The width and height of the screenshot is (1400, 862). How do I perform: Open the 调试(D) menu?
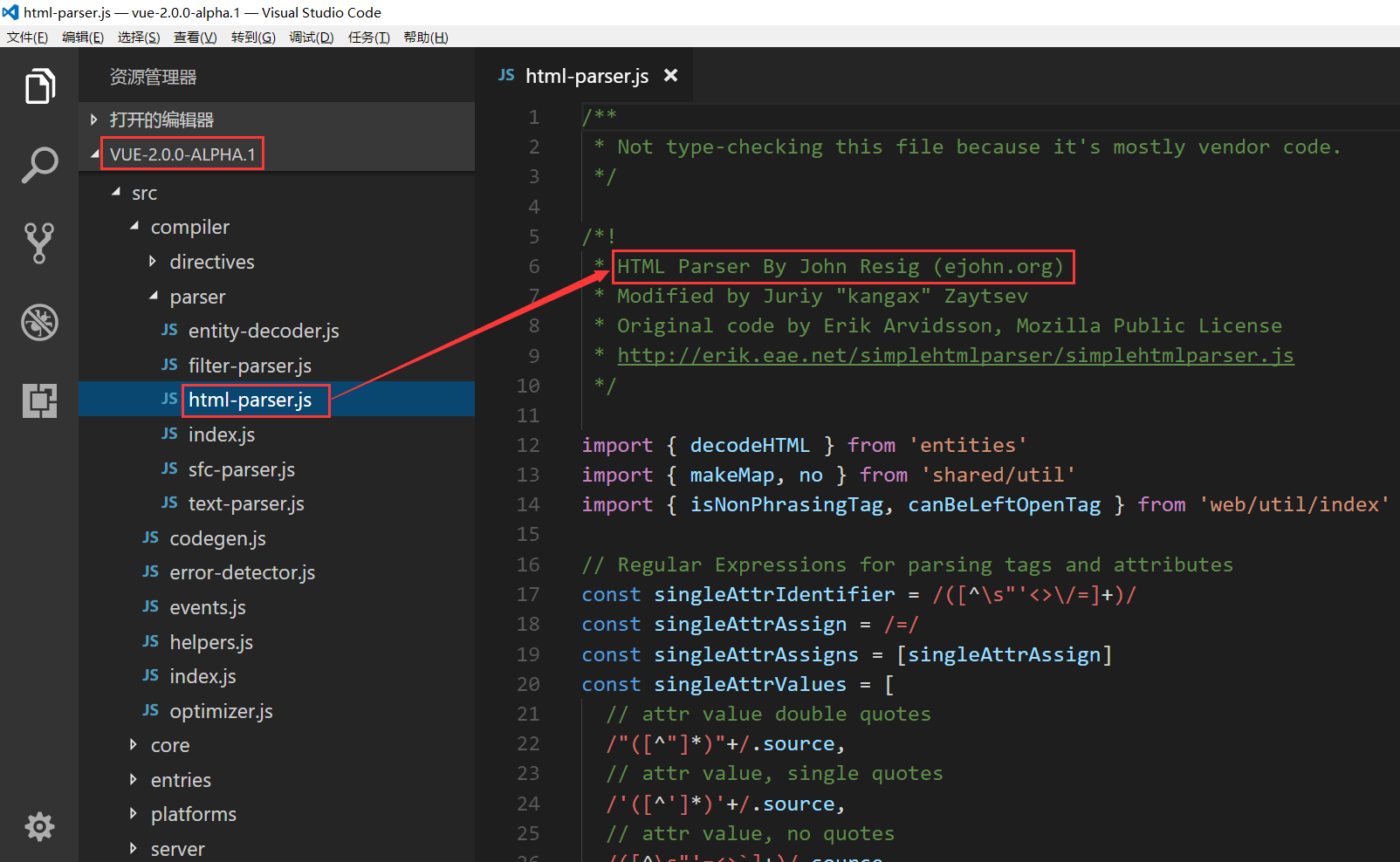point(312,37)
